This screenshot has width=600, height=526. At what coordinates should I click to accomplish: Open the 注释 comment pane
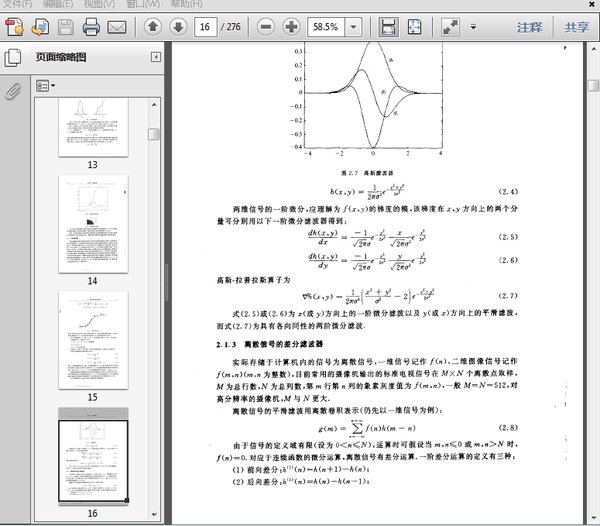pos(530,26)
